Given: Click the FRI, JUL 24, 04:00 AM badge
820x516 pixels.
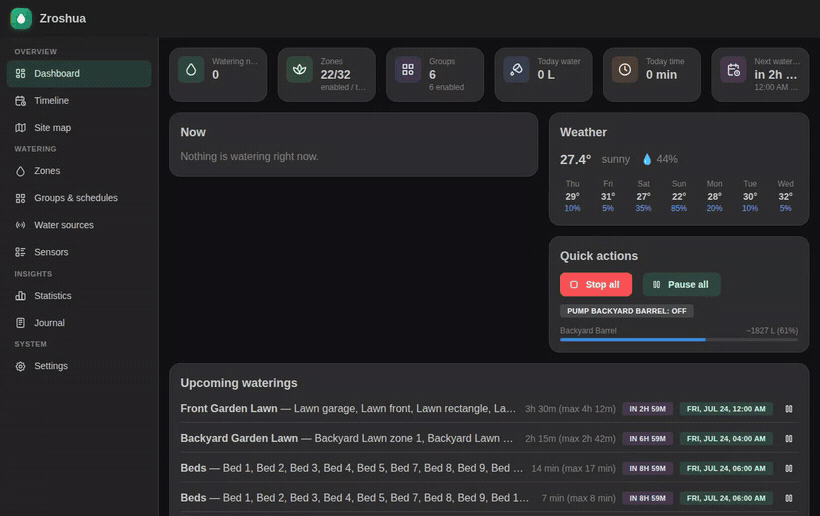Looking at the screenshot, I should 726,439.
